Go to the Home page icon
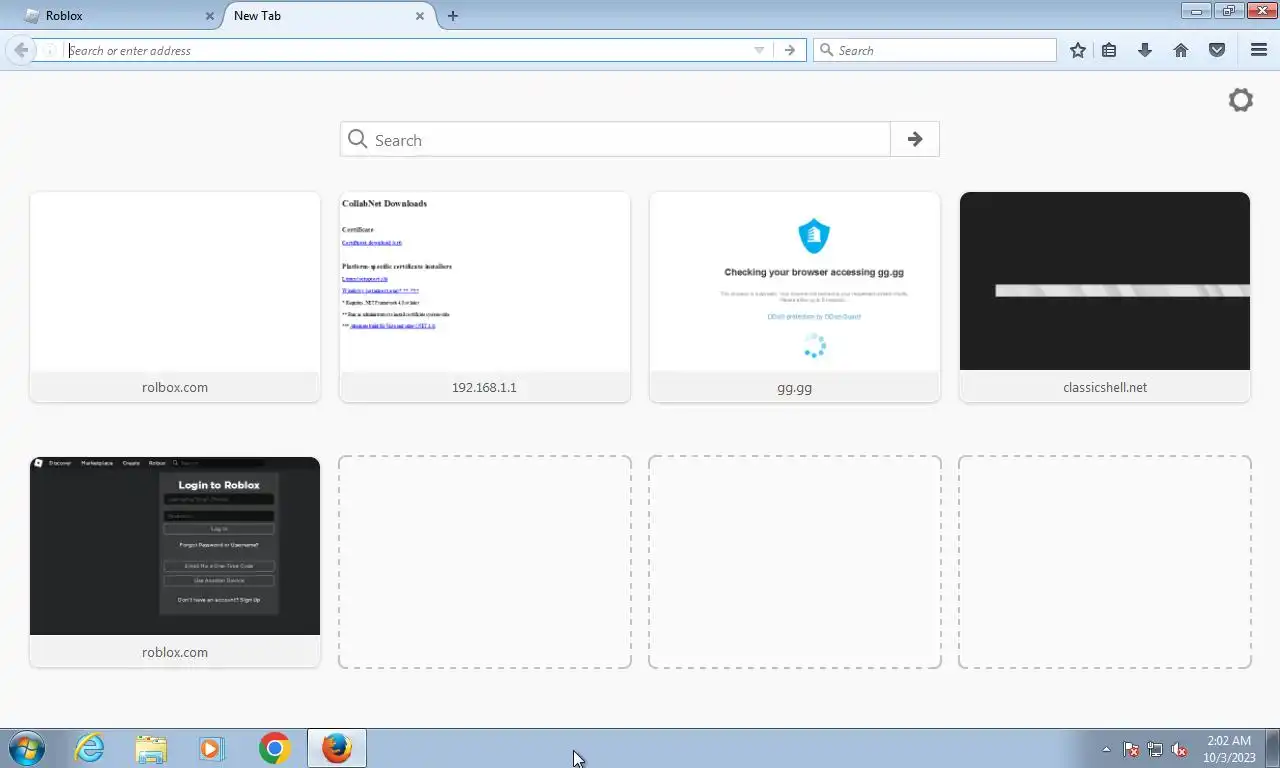 [x=1181, y=50]
